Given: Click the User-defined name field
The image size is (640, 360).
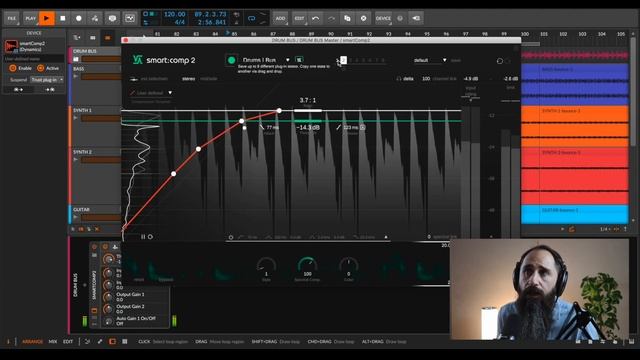Looking at the screenshot, I should point(33,59).
